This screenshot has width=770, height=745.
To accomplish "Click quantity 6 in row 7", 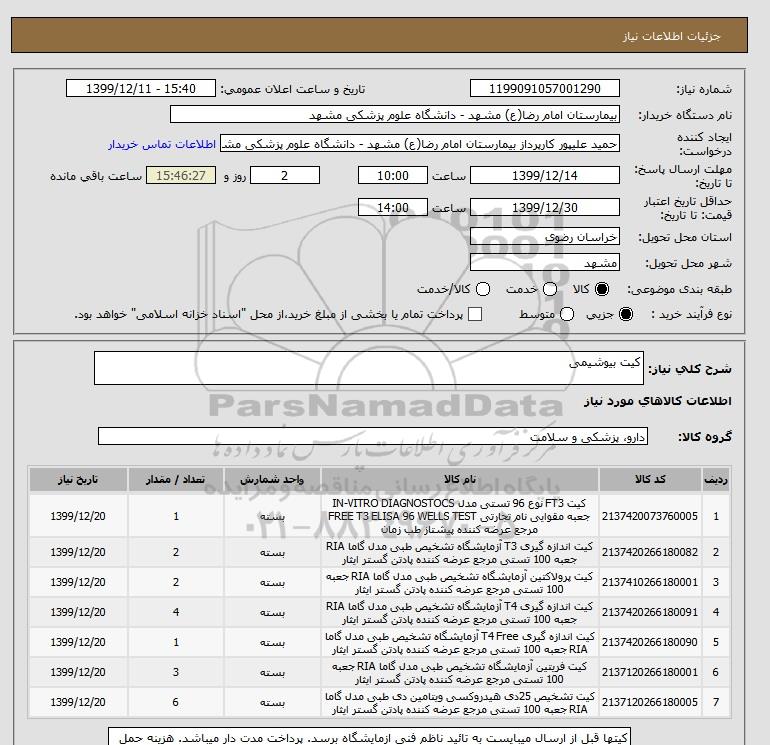I will click(176, 702).
